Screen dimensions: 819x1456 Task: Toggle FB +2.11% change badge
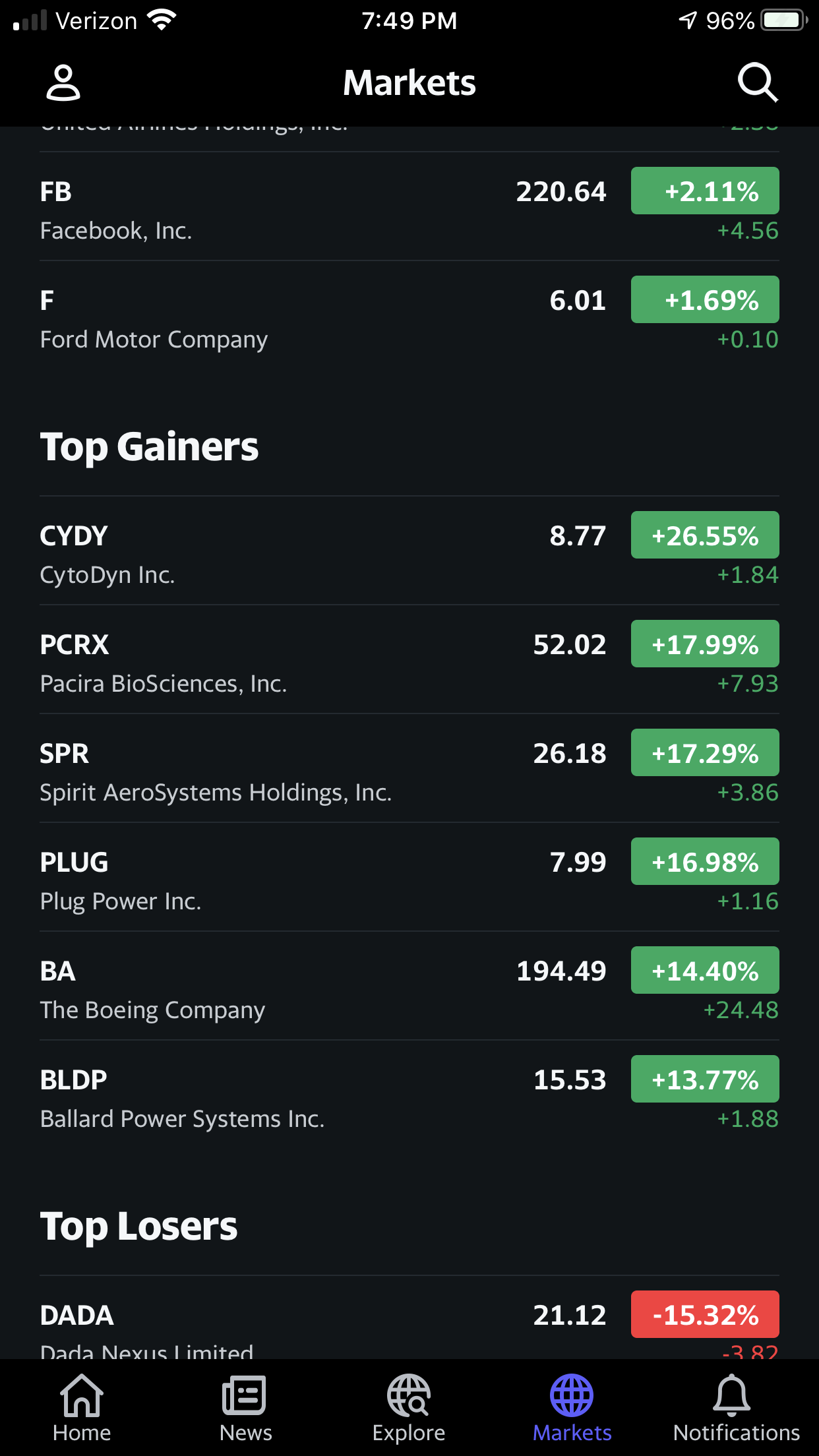point(705,191)
